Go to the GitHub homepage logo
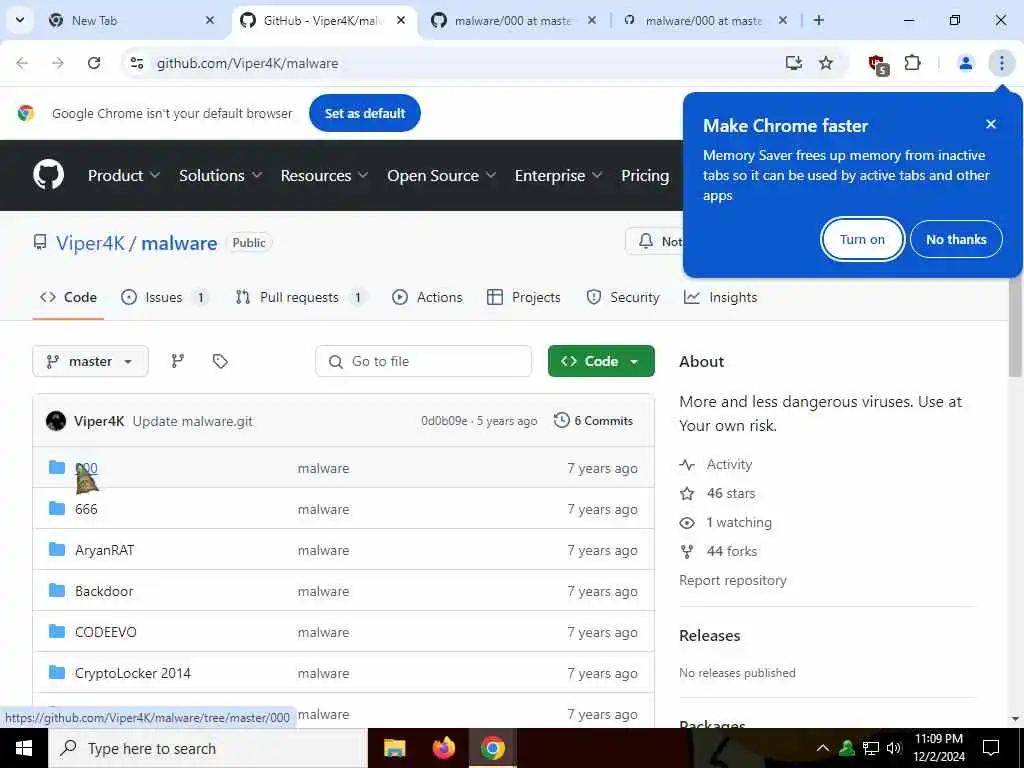Screen dimensions: 1024x768 pos(49,175)
